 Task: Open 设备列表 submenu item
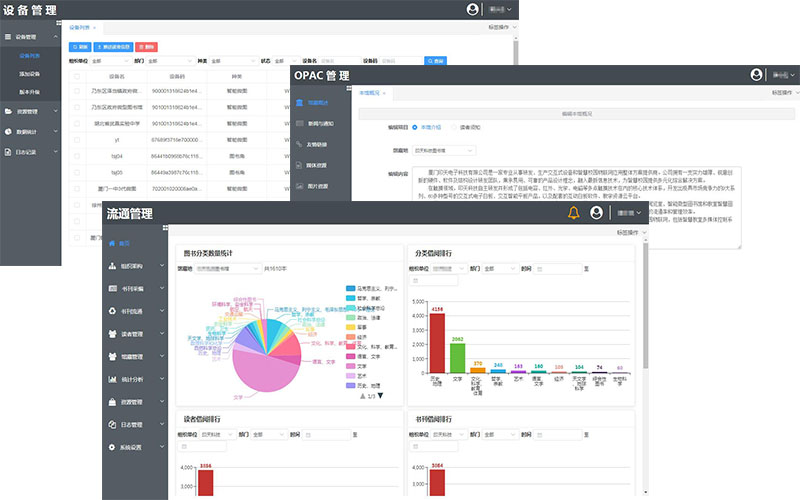point(30,56)
